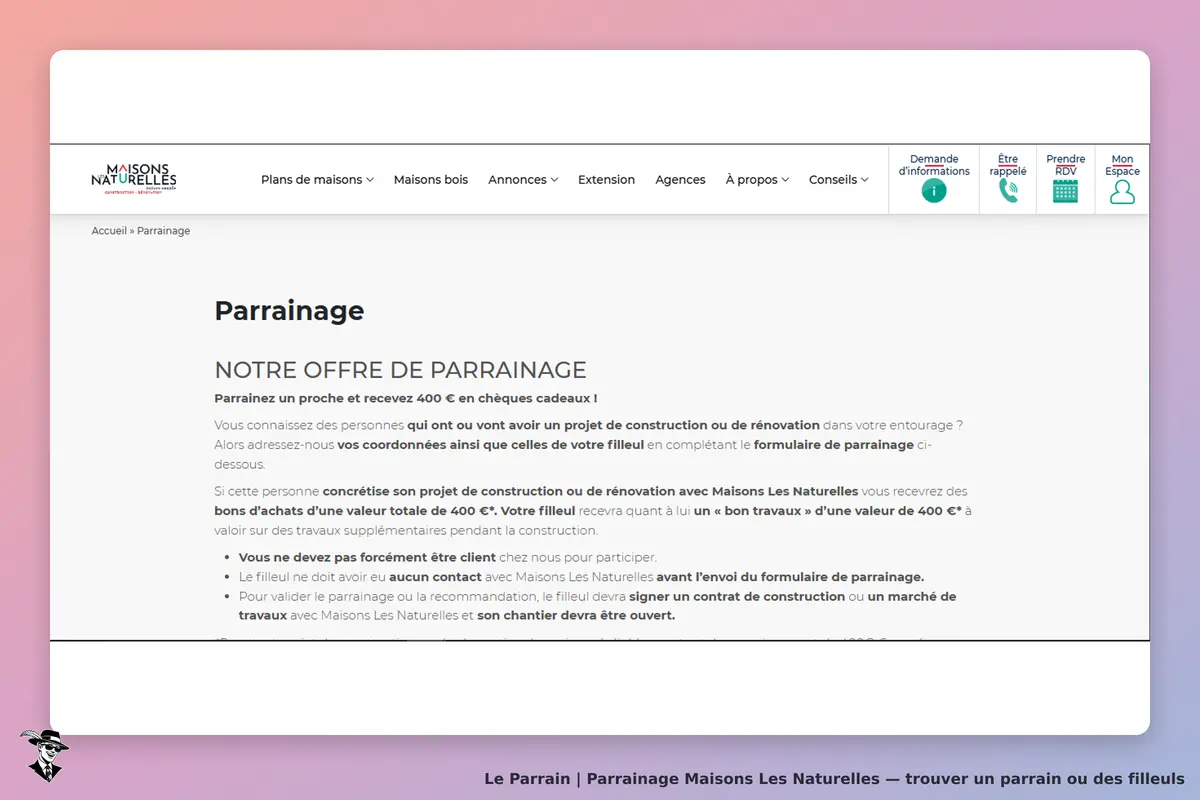The height and width of the screenshot is (800, 1200).
Task: Click the bold text "aucun contact"
Action: pyautogui.click(x=436, y=577)
